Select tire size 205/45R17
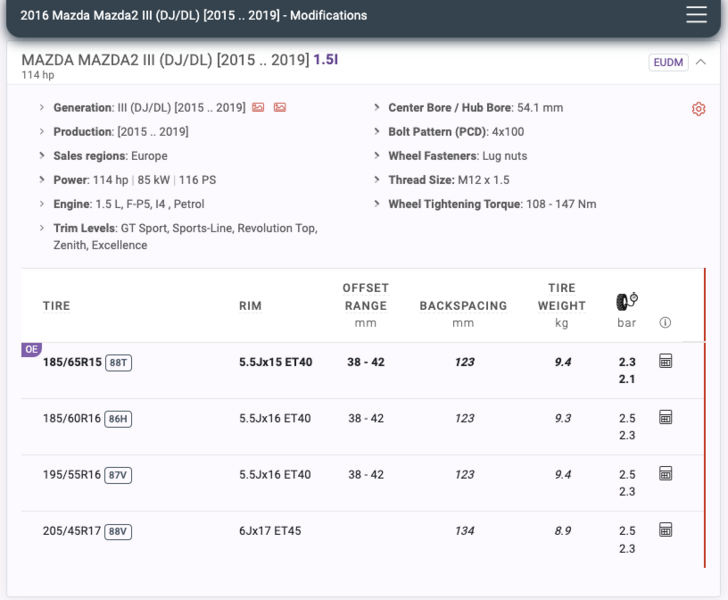The height and width of the screenshot is (600, 728). [x=72, y=530]
